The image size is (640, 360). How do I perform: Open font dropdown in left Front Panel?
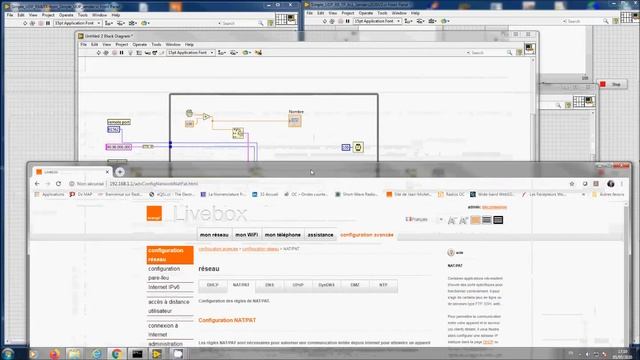(x=77, y=23)
